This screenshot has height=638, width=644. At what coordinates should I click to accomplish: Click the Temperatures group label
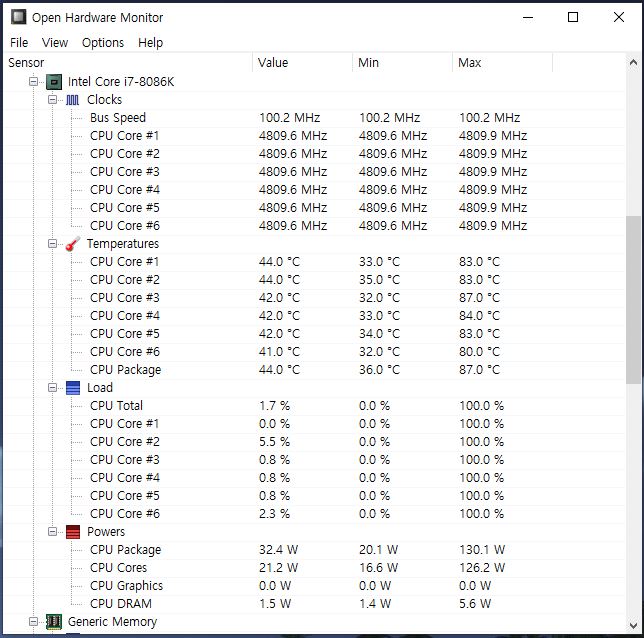click(x=123, y=244)
